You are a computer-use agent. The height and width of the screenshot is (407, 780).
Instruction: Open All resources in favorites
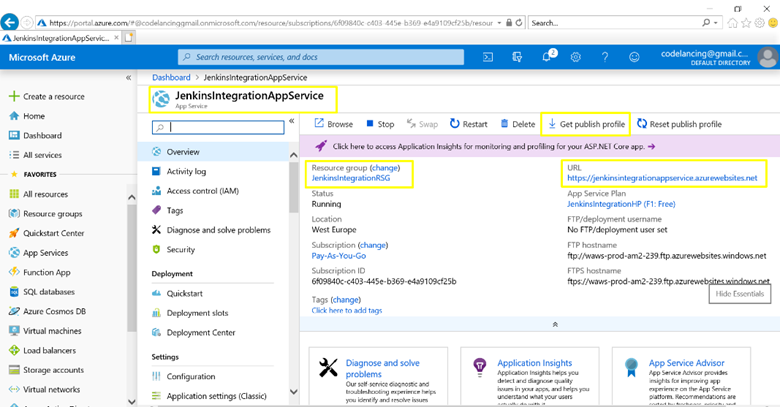(x=38, y=194)
